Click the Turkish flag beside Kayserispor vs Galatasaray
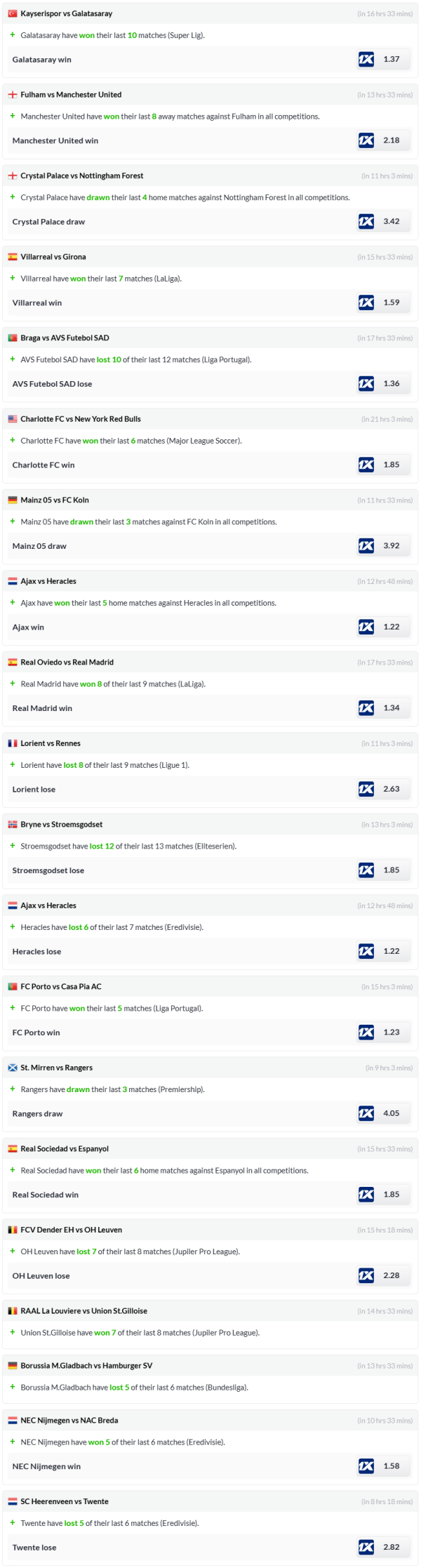Screen dimensions: 421x1568 13,14
